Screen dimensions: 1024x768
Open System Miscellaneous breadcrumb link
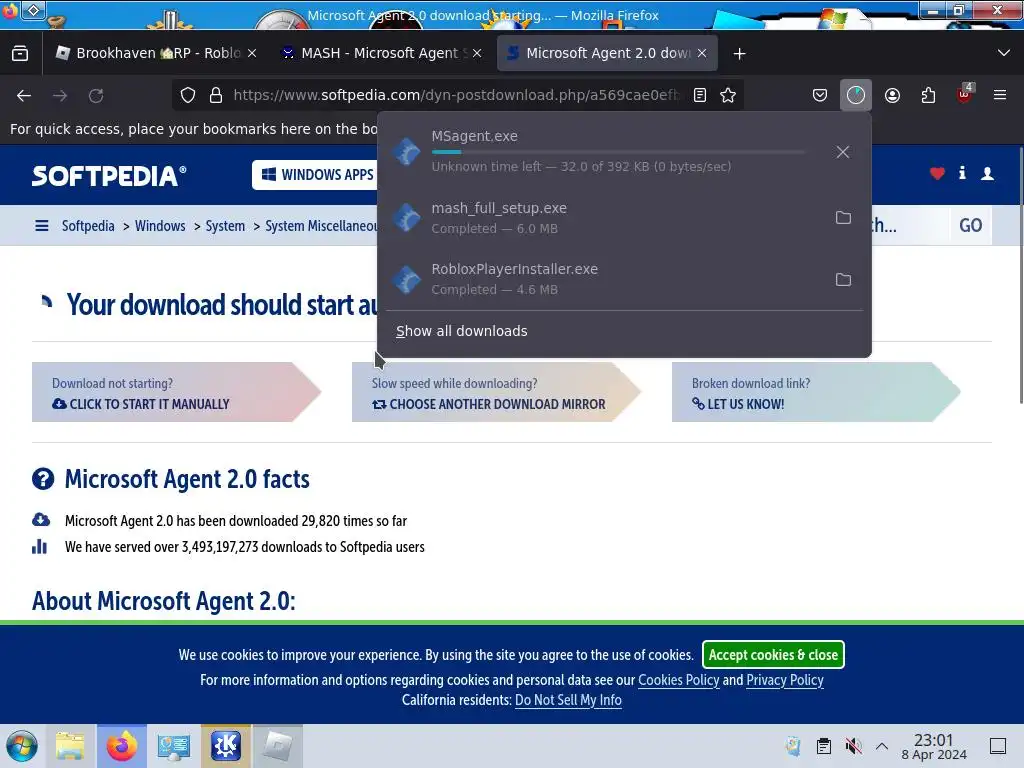(x=321, y=226)
